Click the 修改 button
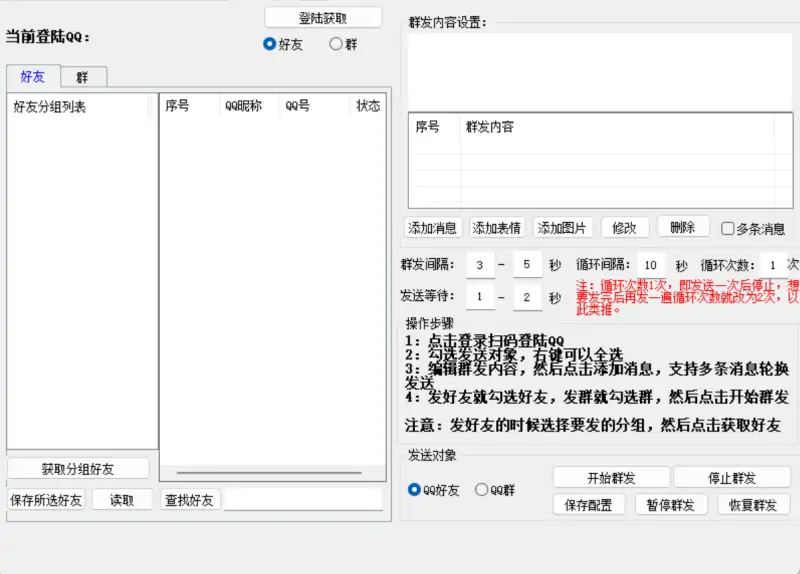Image resolution: width=800 pixels, height=574 pixels. pyautogui.click(x=625, y=228)
